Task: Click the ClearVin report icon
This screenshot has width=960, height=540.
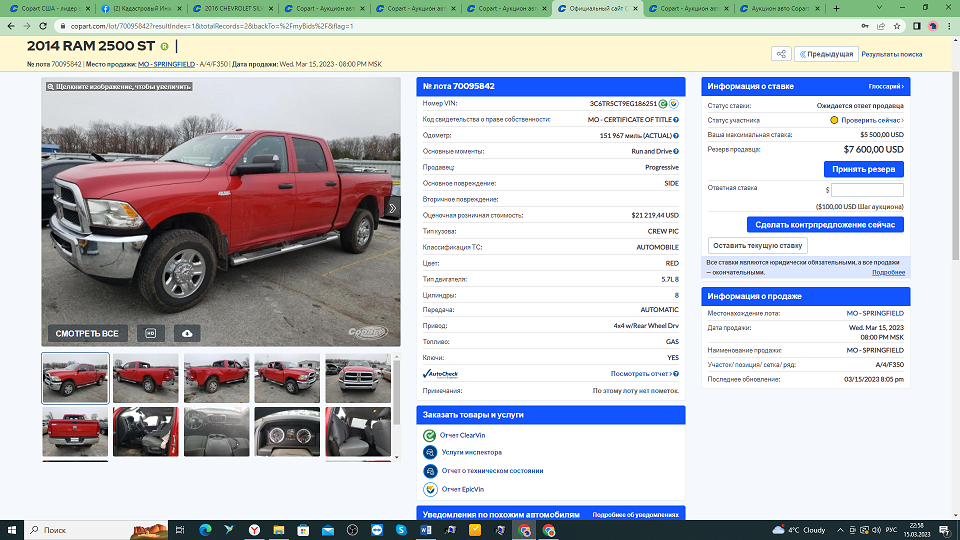Action: [x=430, y=435]
